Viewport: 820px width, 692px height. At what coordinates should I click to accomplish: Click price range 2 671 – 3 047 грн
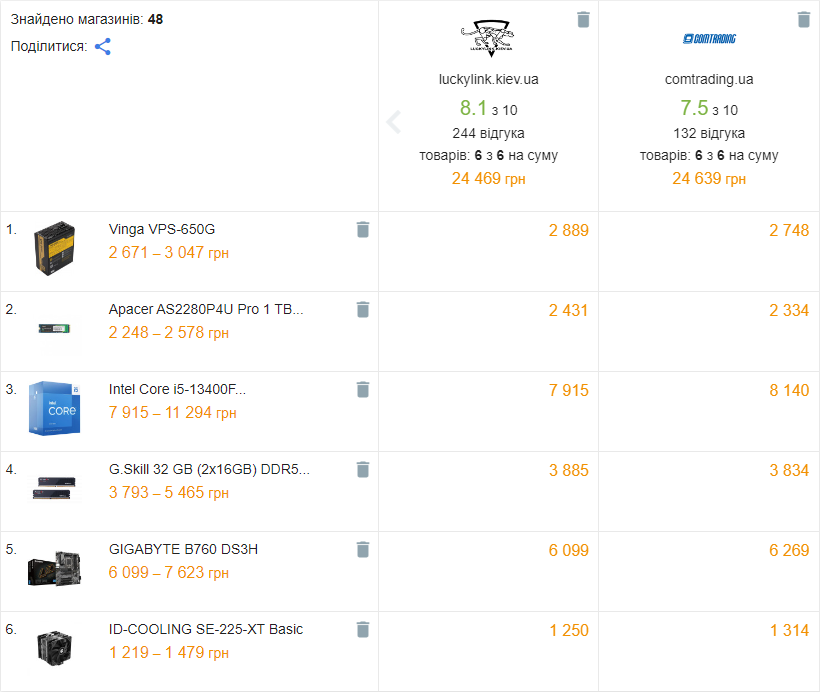click(x=169, y=253)
